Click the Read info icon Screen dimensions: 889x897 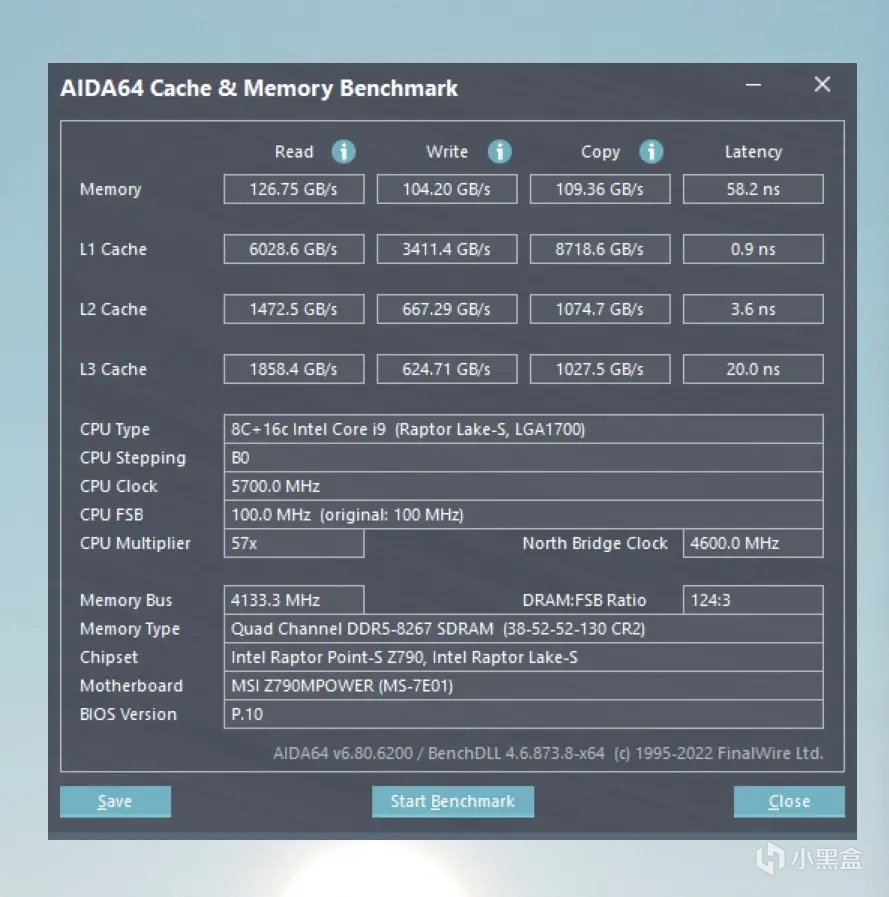[343, 152]
